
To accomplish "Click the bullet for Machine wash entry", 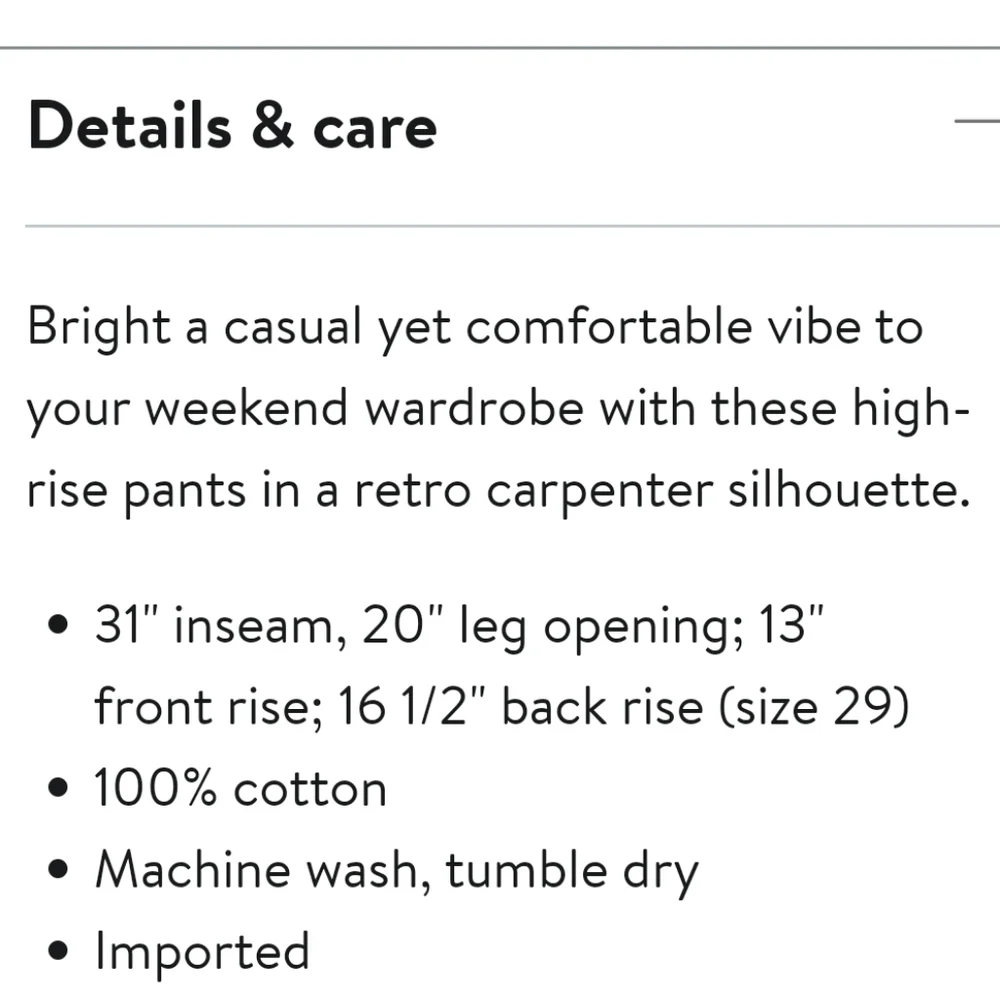I will pos(58,868).
